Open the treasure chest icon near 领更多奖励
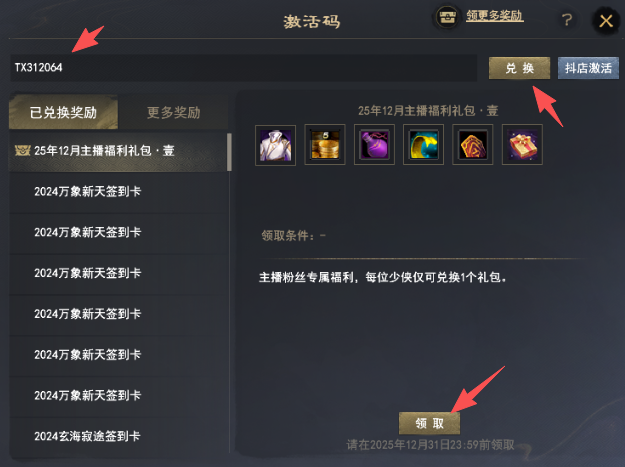The image size is (625, 467). (x=447, y=17)
